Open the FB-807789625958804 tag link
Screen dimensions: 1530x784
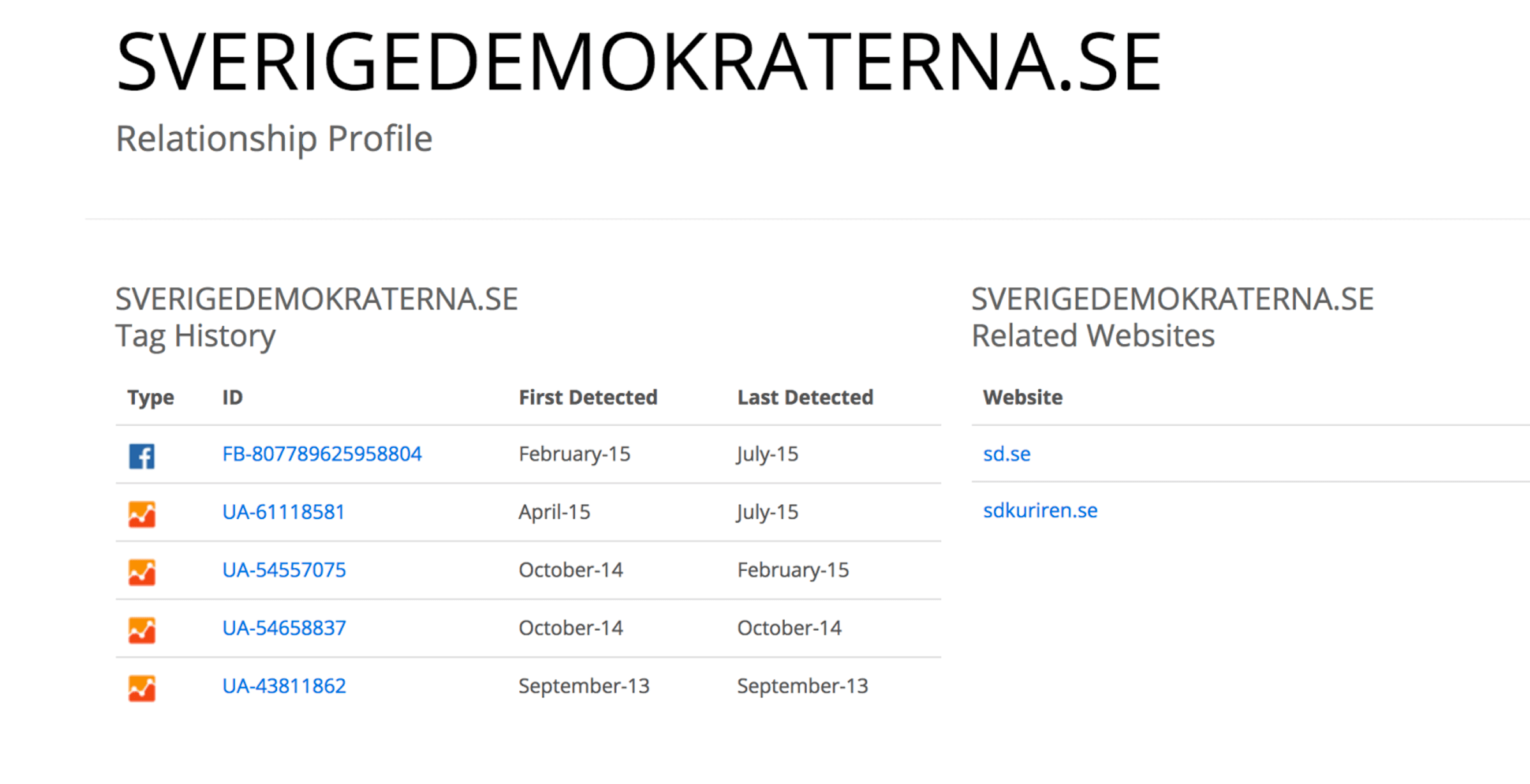pyautogui.click(x=322, y=454)
